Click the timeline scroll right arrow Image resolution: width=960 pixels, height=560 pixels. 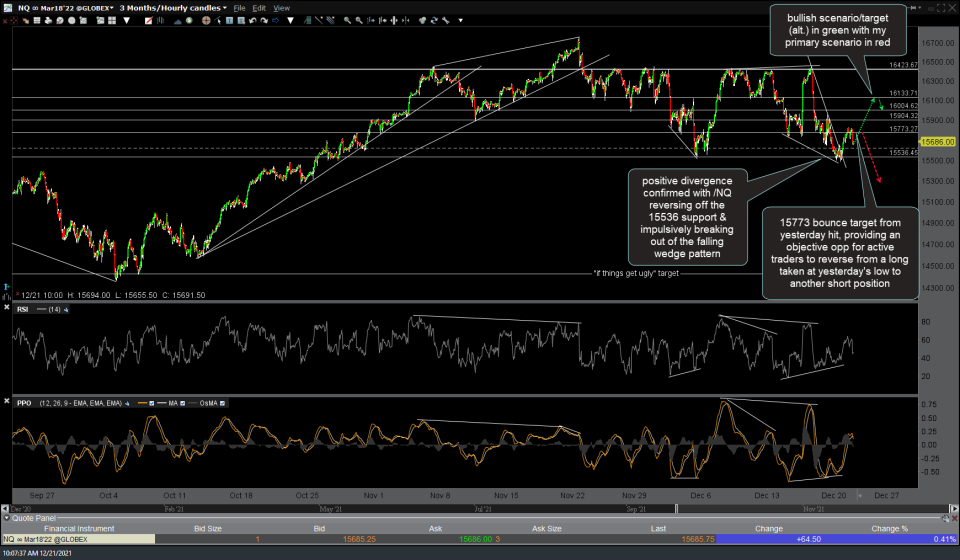tap(954, 509)
